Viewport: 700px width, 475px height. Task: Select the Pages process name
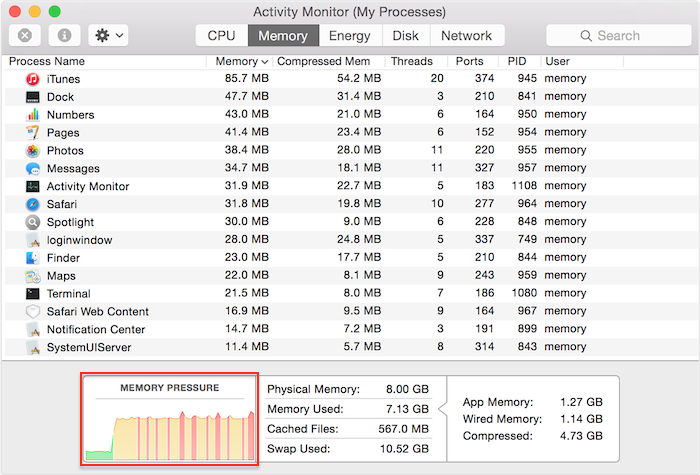coord(63,133)
